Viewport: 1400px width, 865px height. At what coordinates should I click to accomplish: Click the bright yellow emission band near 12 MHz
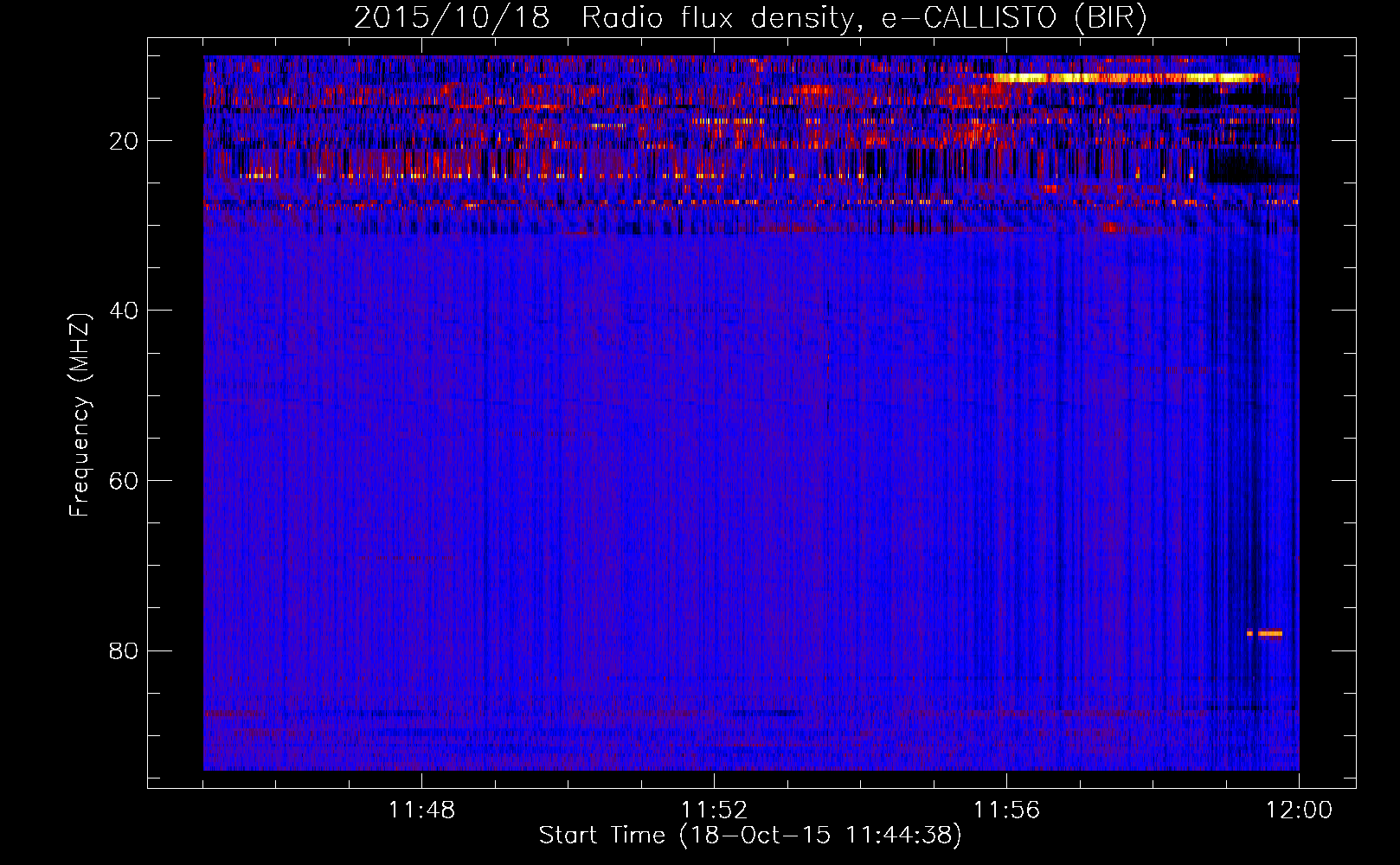pos(1125,78)
